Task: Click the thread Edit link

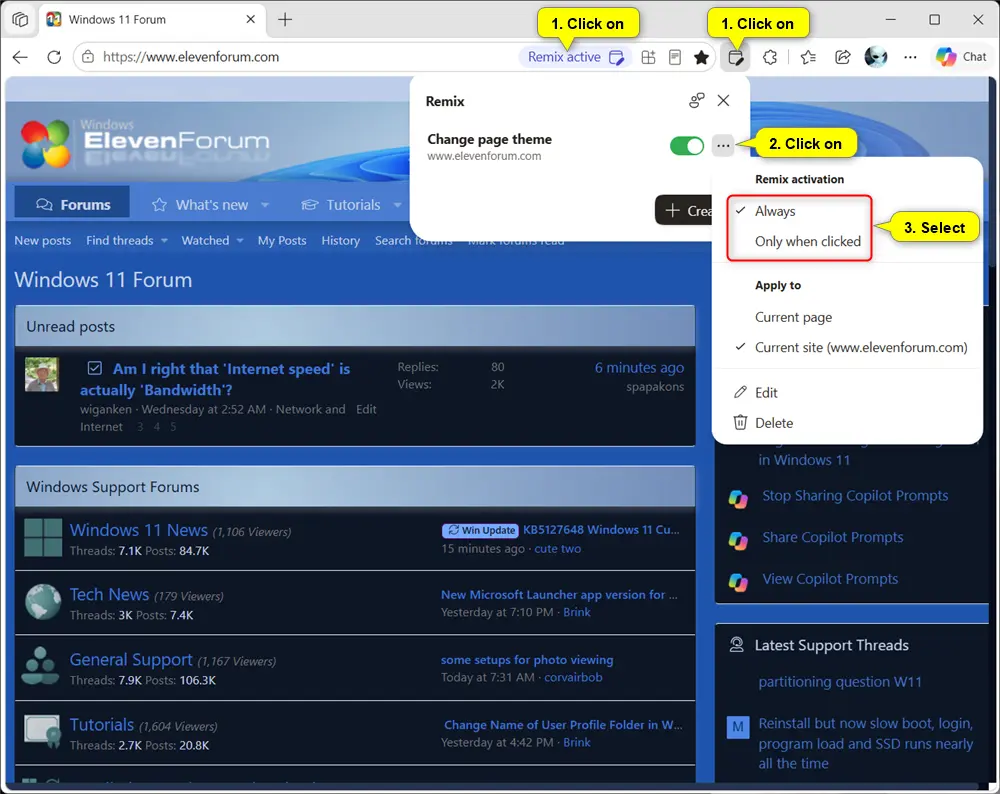Action: click(x=366, y=409)
